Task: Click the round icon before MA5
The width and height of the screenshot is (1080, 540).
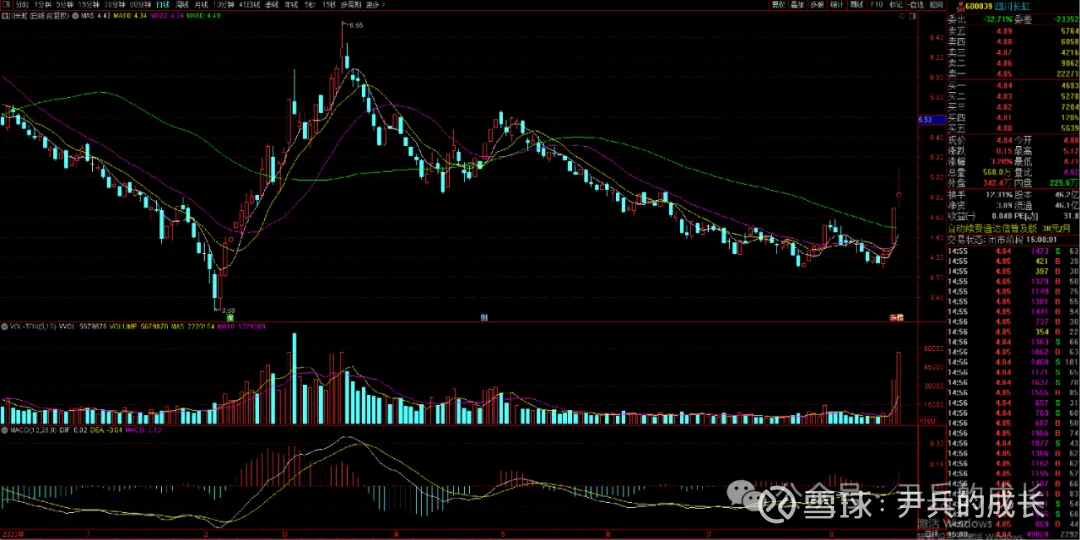Action: click(74, 15)
